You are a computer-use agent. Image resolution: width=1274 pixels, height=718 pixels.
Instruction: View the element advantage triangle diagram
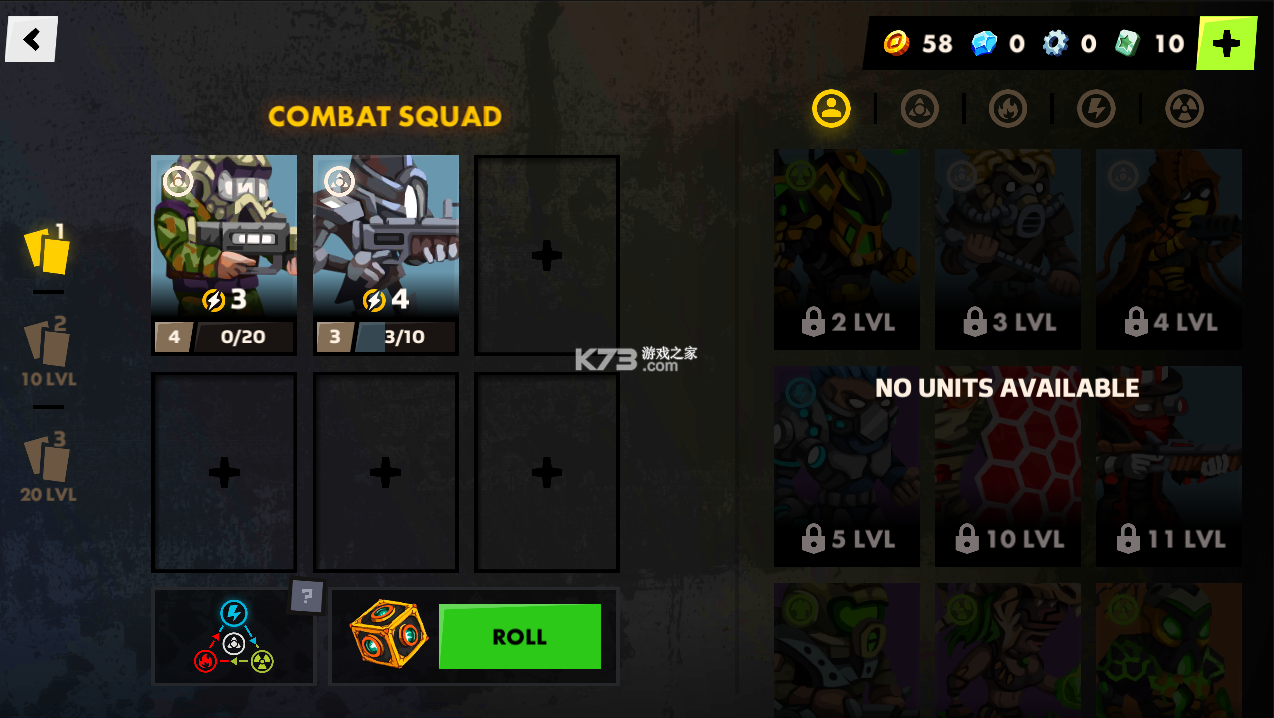(233, 637)
